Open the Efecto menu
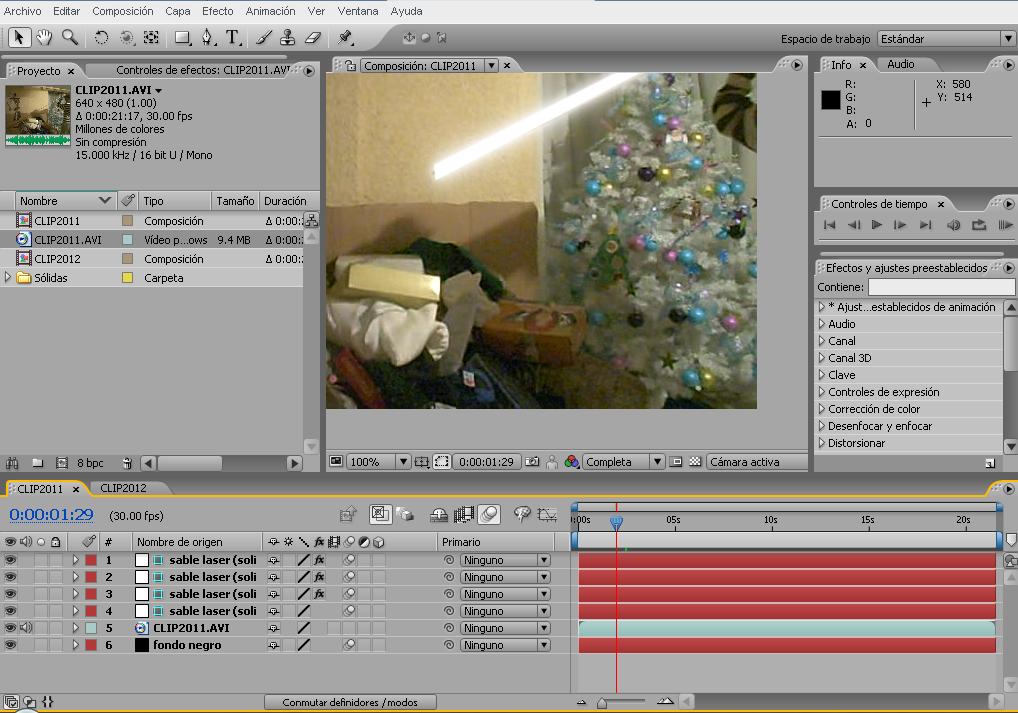The image size is (1018, 713). tap(217, 11)
